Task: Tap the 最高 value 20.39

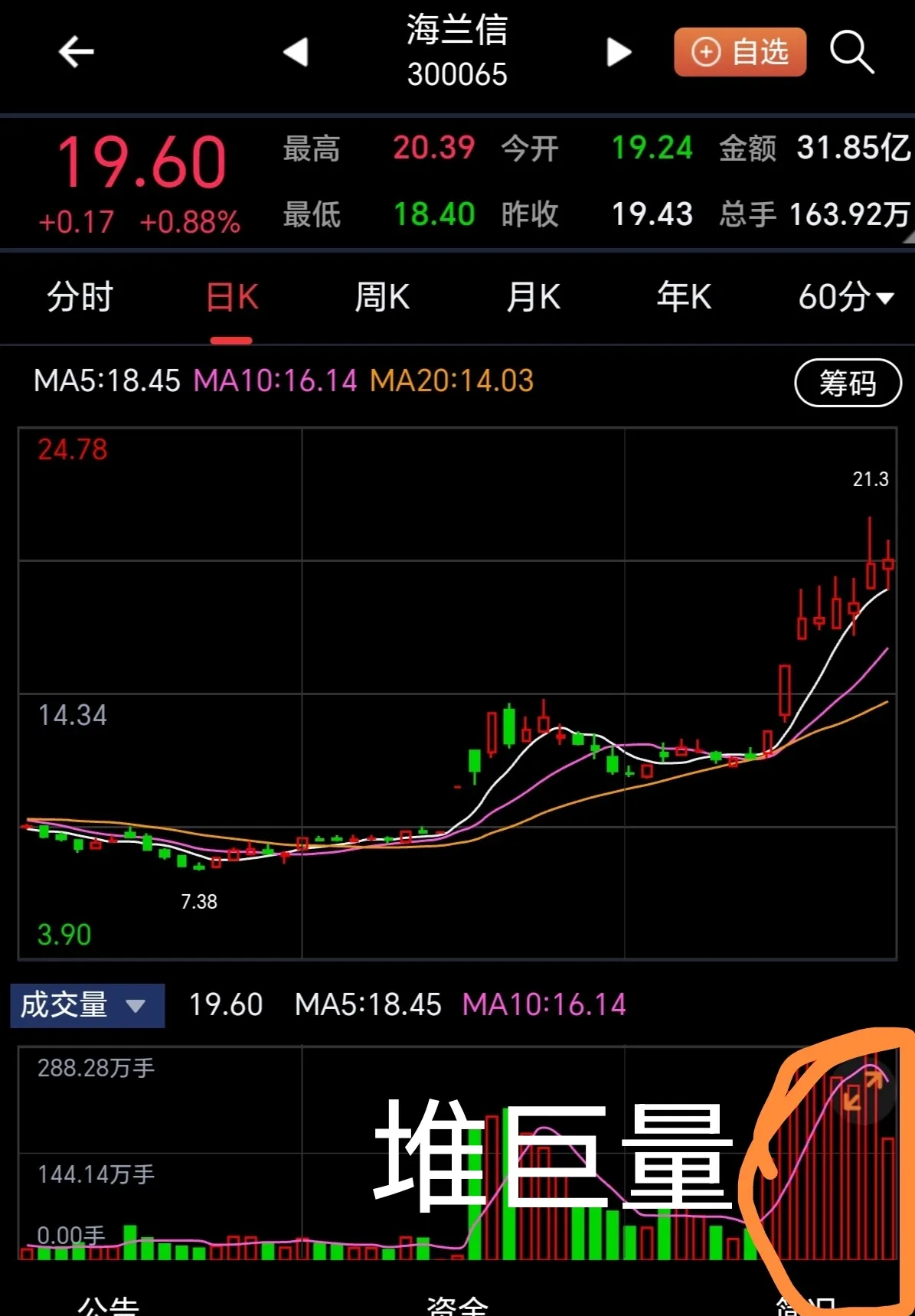Action: pos(434,148)
